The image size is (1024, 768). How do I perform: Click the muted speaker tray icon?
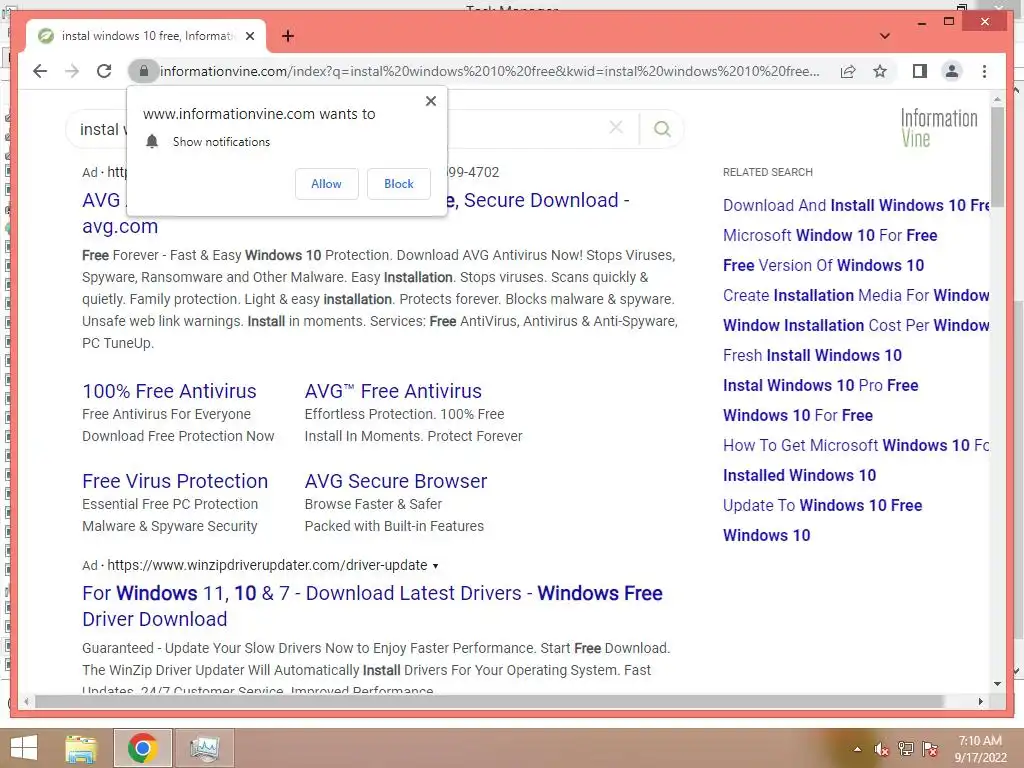[x=882, y=749]
